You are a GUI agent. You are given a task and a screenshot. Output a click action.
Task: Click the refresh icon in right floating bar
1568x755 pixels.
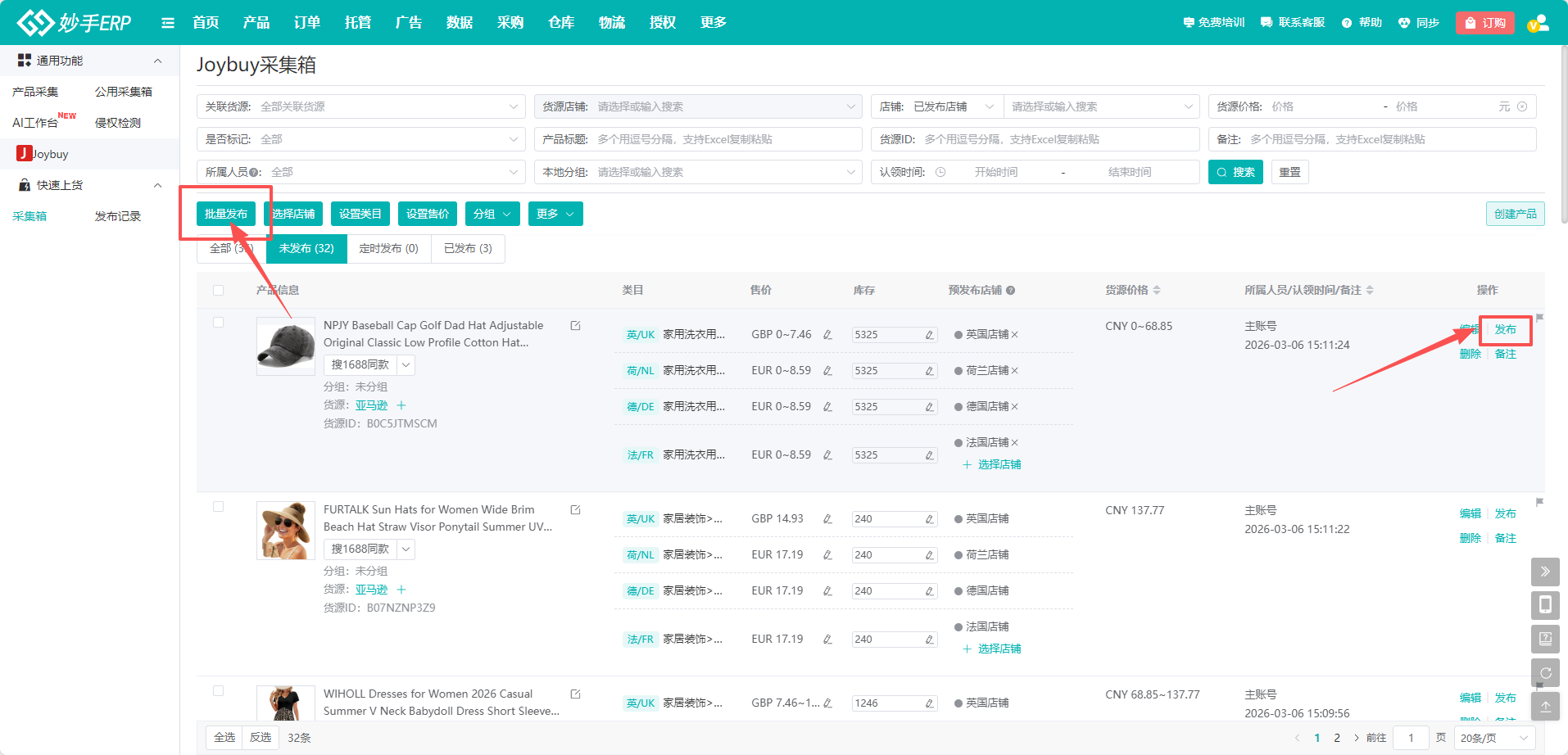(1544, 672)
